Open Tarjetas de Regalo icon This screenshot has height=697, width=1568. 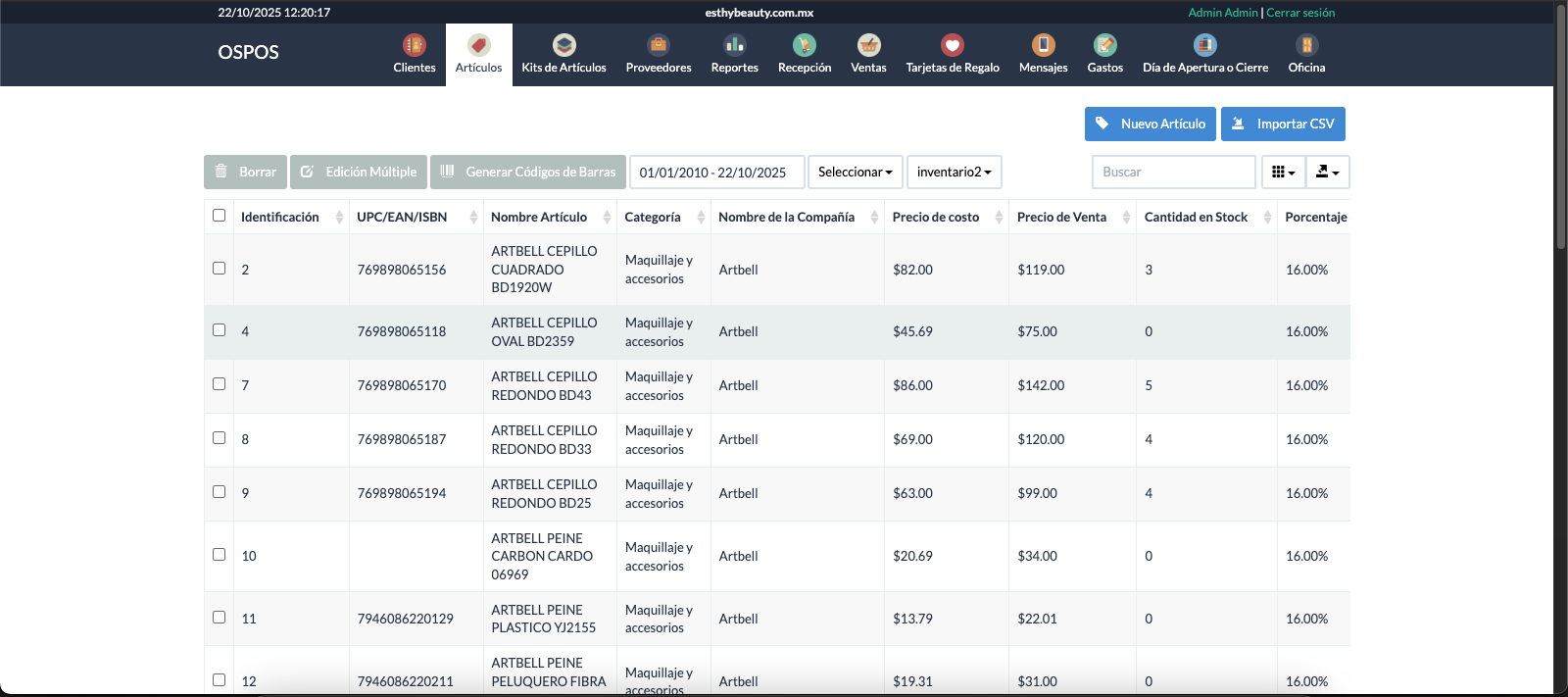(952, 45)
